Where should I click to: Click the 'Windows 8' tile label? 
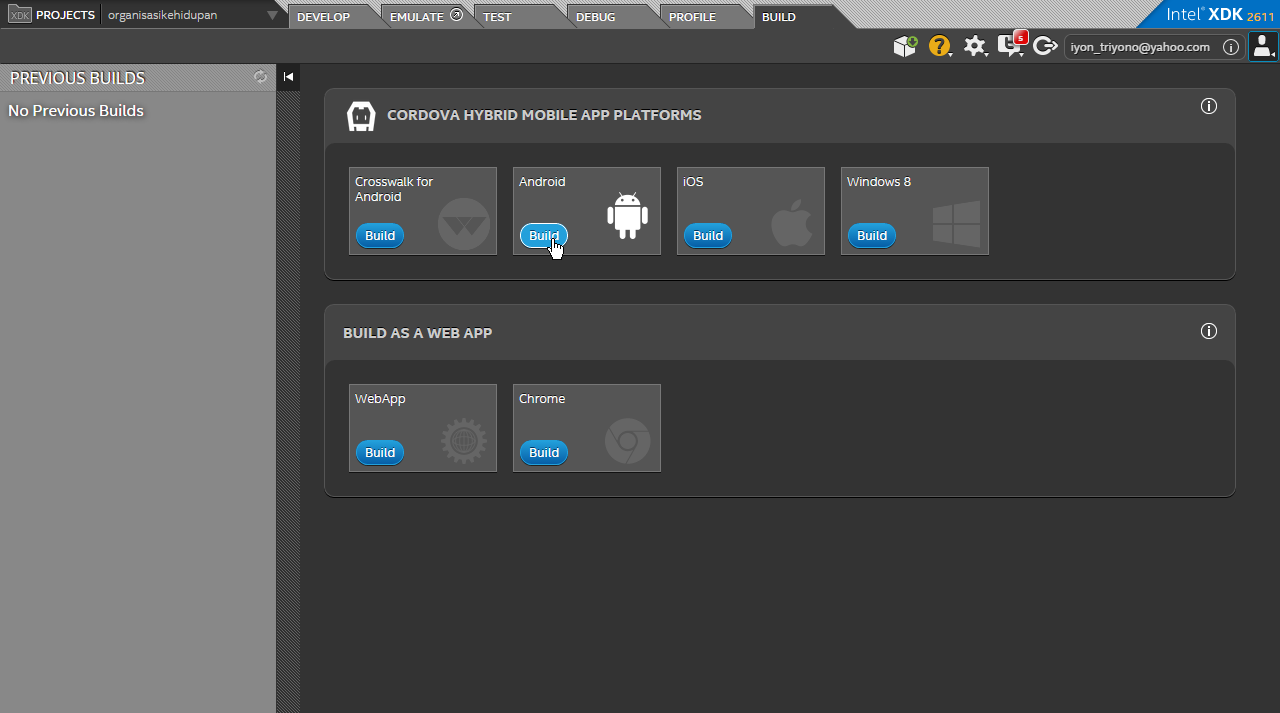(x=879, y=182)
